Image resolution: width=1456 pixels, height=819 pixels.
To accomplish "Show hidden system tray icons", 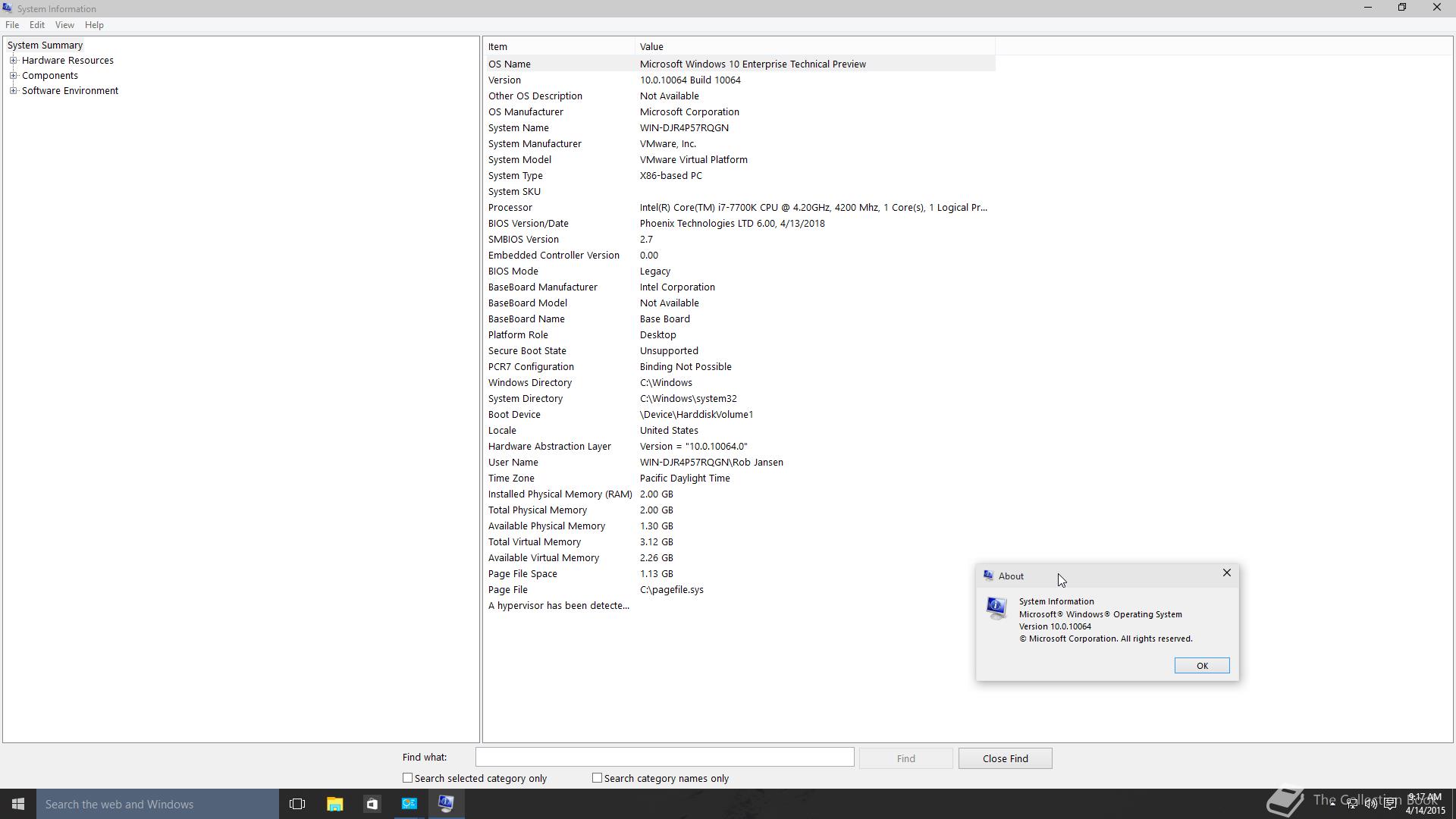I will click(1332, 804).
